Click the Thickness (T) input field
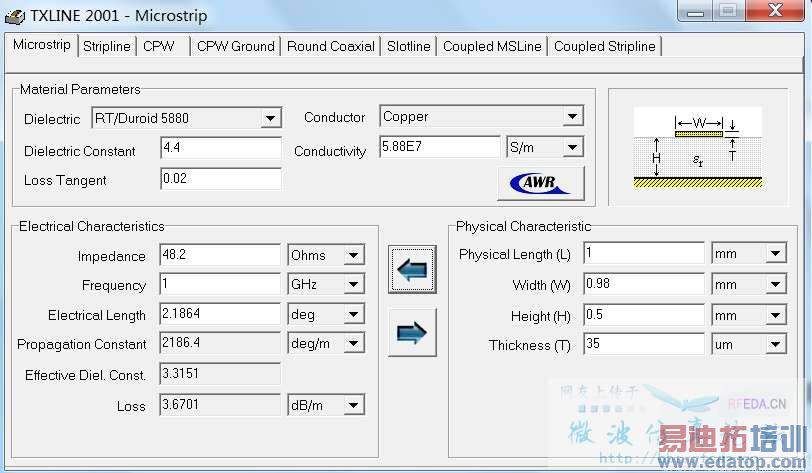This screenshot has height=473, width=812. click(644, 344)
